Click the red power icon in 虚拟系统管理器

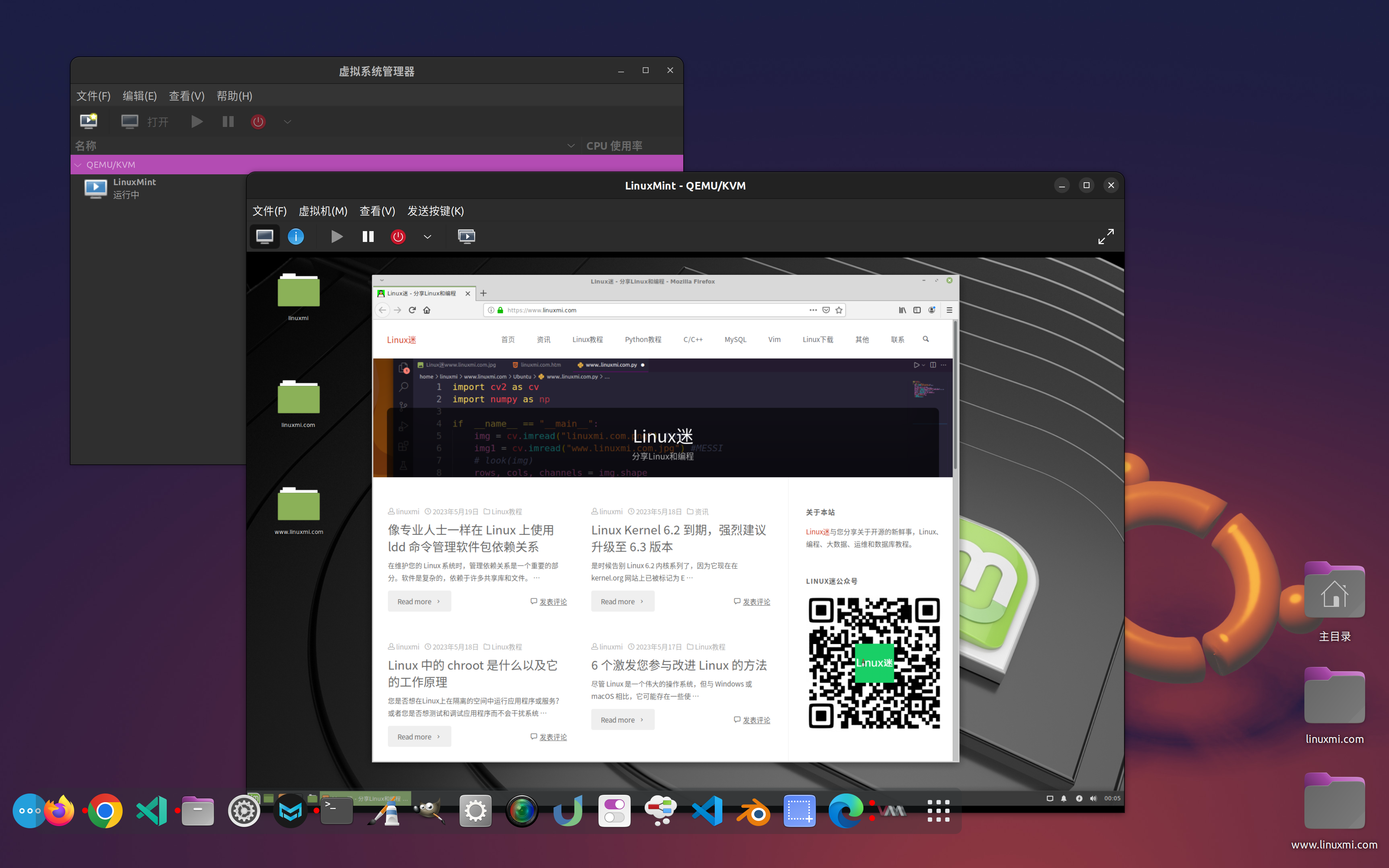pos(258,122)
